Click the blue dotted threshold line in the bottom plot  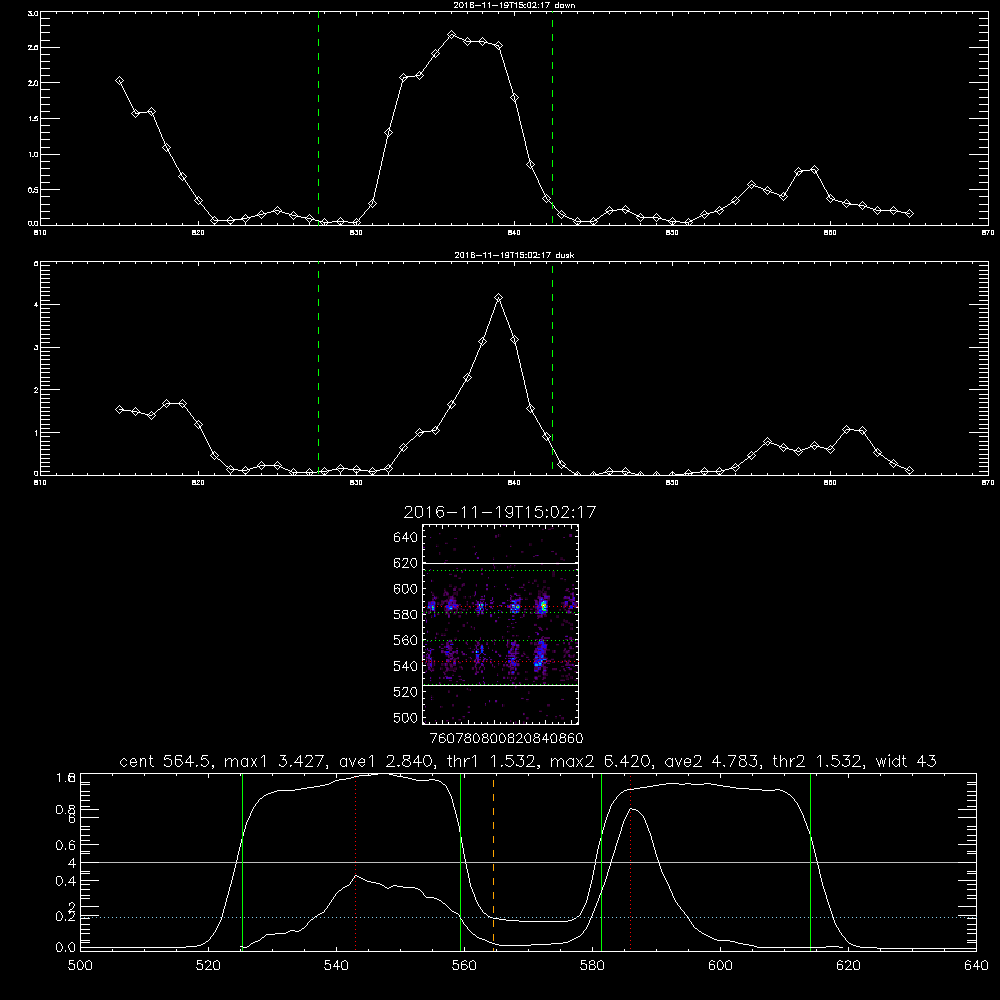click(528, 917)
